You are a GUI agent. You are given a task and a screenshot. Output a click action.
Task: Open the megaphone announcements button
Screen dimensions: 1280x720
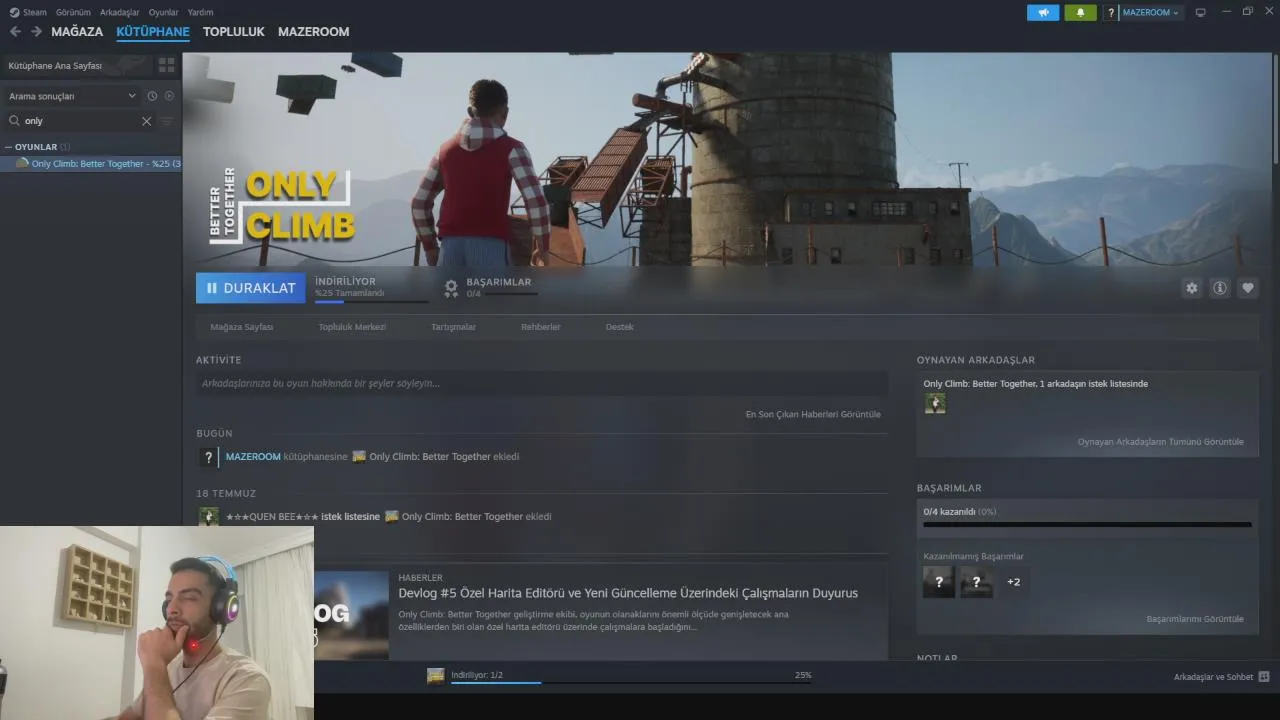pyautogui.click(x=1043, y=12)
